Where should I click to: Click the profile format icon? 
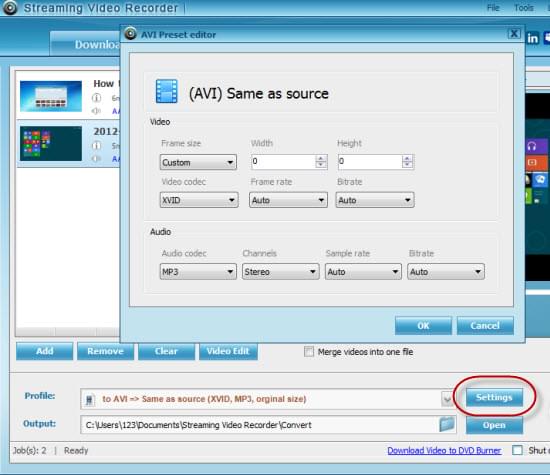coord(90,399)
